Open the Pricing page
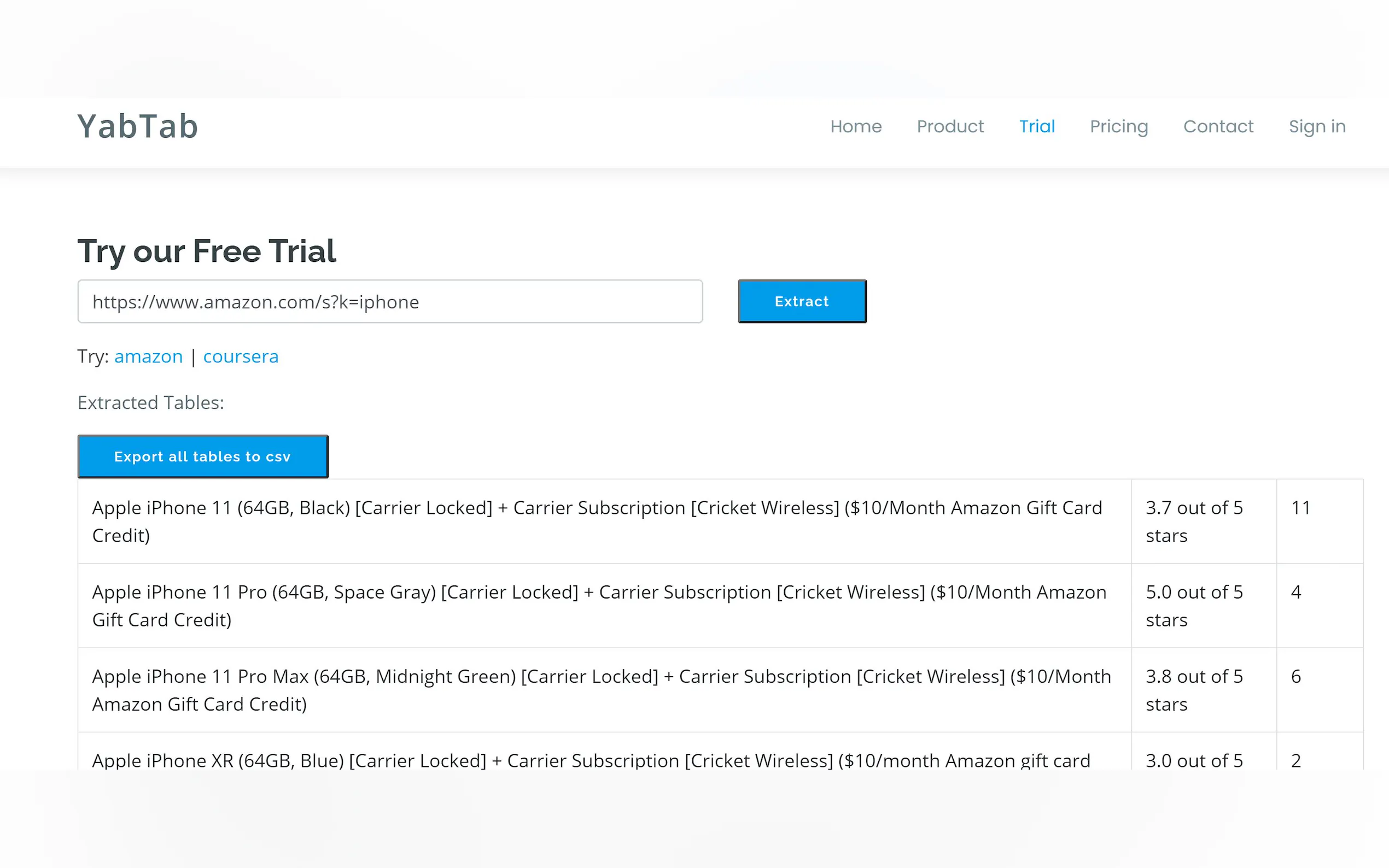1389x868 pixels. (x=1118, y=126)
